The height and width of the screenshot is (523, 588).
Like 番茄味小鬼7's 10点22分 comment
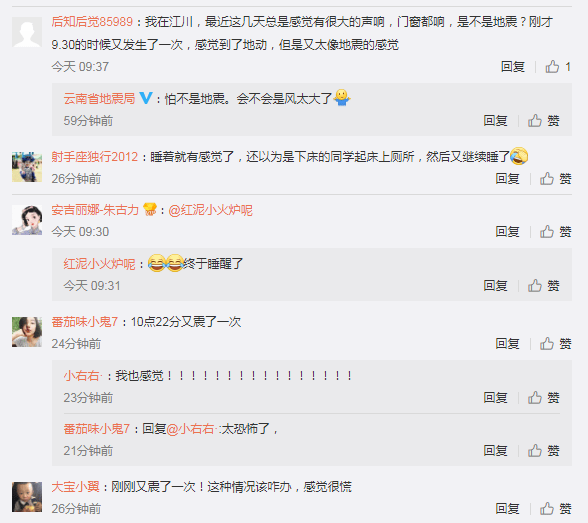click(555, 343)
